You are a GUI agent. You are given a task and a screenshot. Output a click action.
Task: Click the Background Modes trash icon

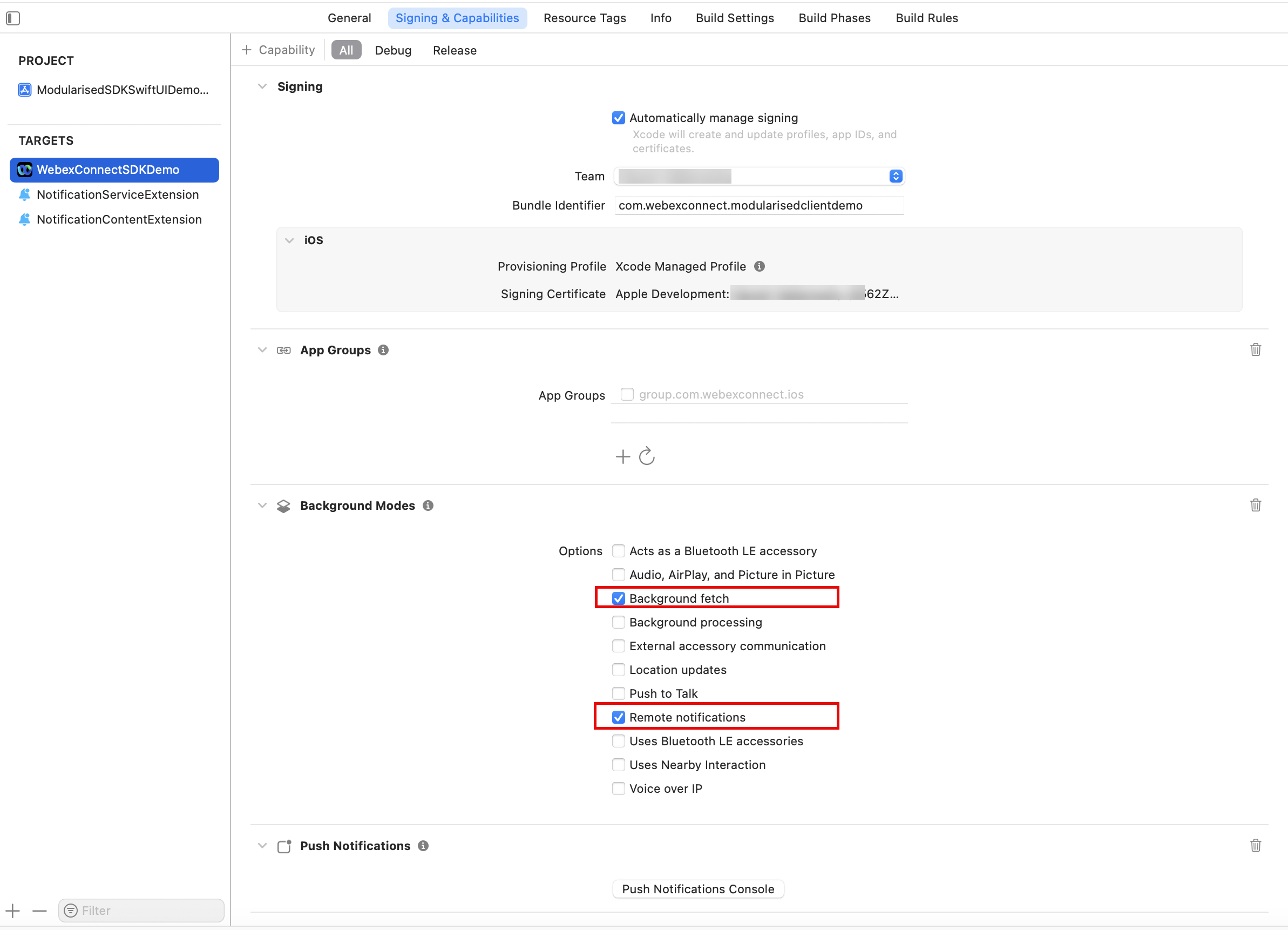[1255, 505]
